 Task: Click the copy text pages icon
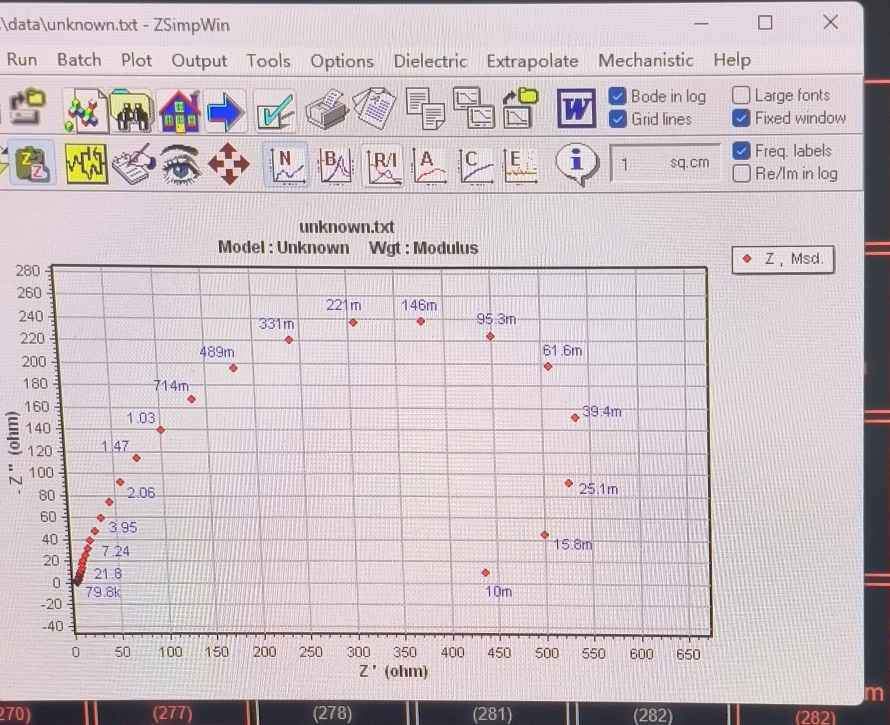(426, 108)
